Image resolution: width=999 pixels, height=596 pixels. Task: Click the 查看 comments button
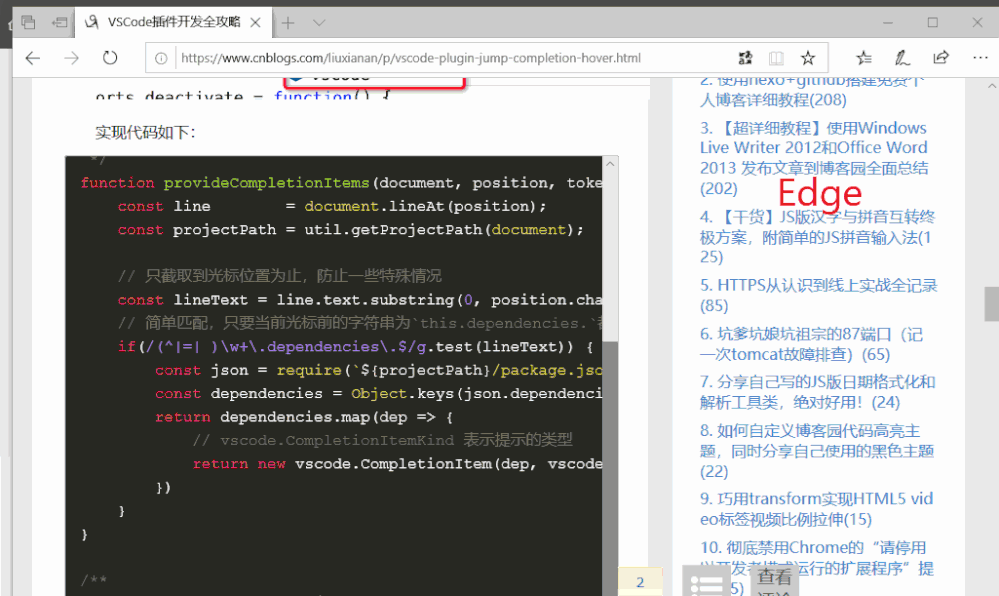pos(774,581)
